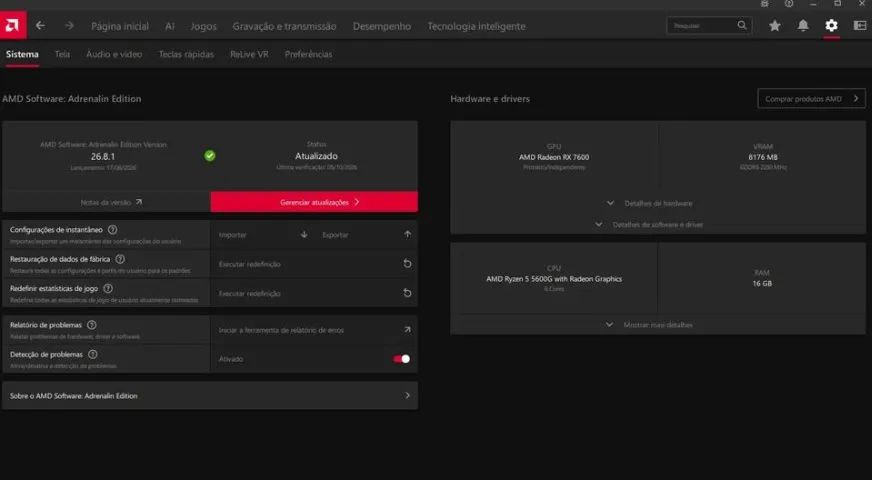Click the green Atualizado status checkmark
872x480 pixels.
click(210, 156)
